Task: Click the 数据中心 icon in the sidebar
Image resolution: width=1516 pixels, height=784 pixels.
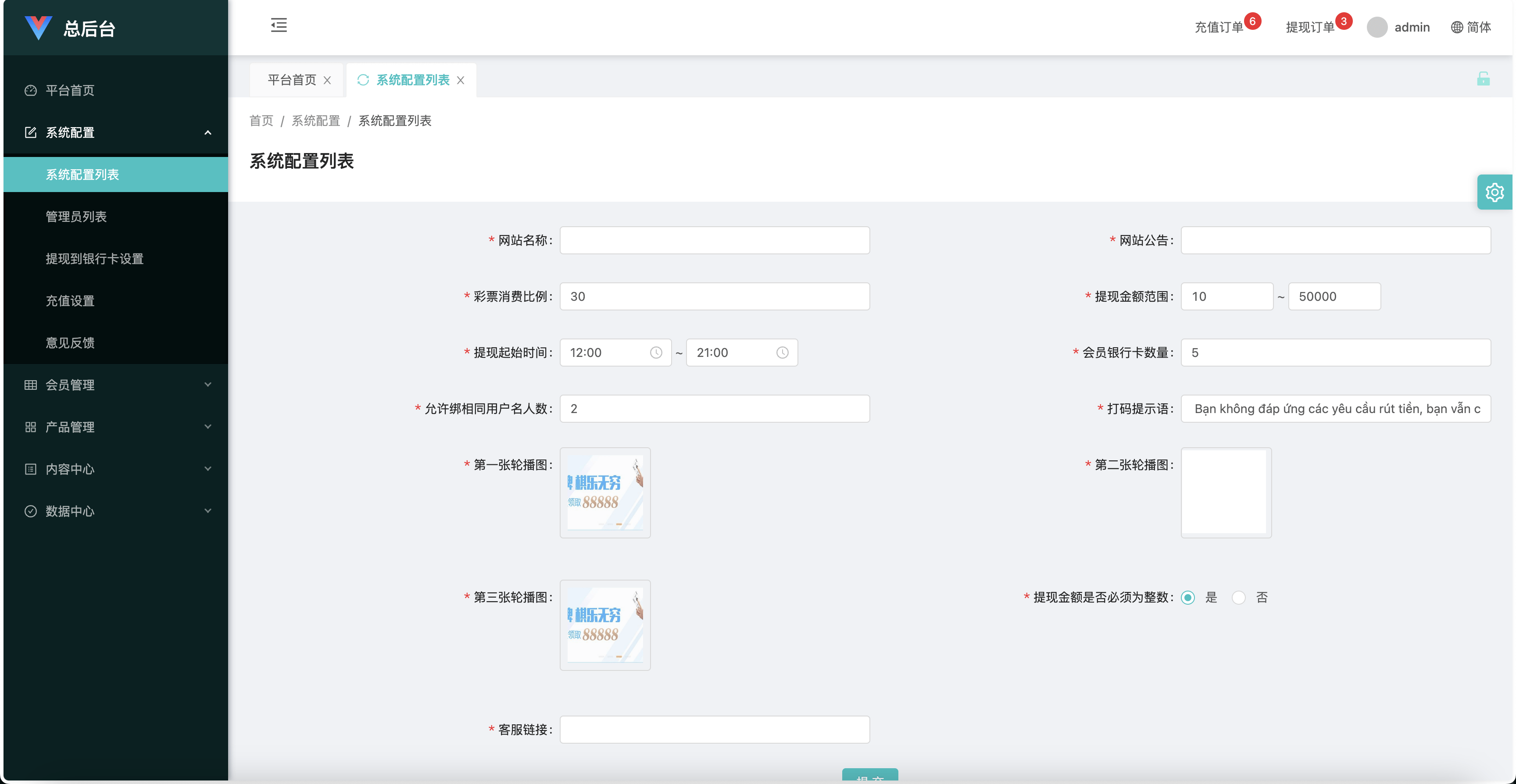Action: (x=30, y=511)
